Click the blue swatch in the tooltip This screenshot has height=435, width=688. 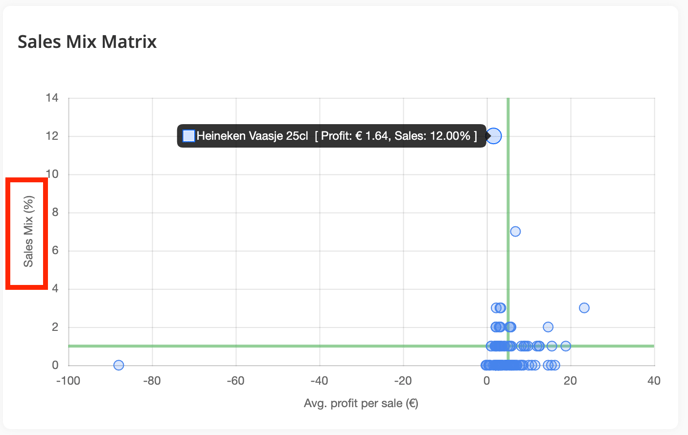(x=189, y=136)
